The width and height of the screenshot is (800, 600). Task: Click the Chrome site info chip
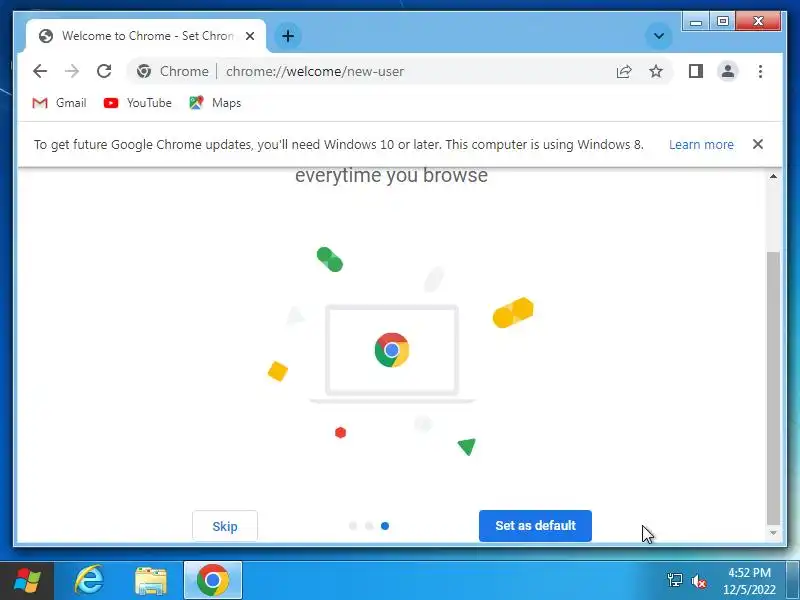pyautogui.click(x=173, y=71)
